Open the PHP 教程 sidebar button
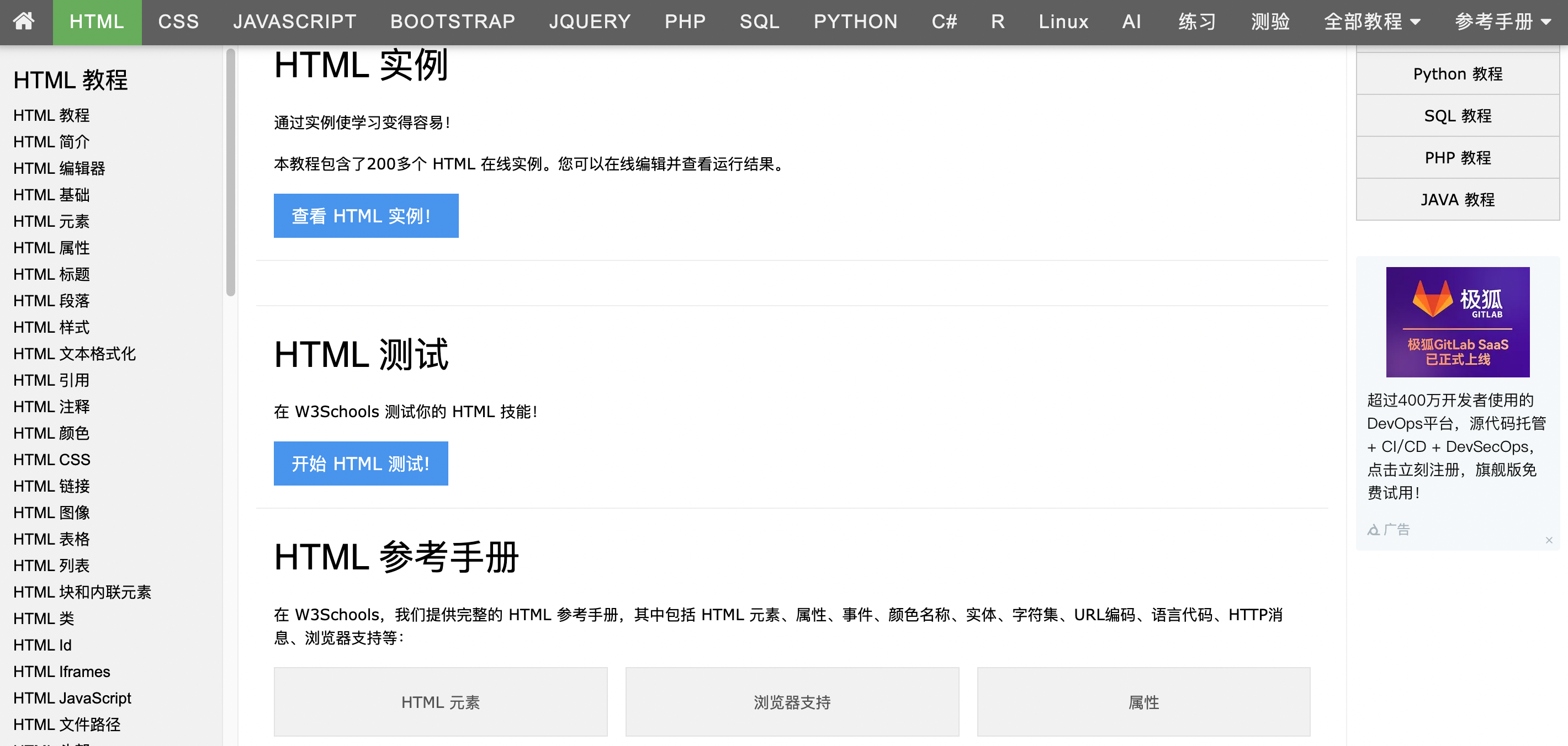This screenshot has width=1568, height=746. 1458,158
